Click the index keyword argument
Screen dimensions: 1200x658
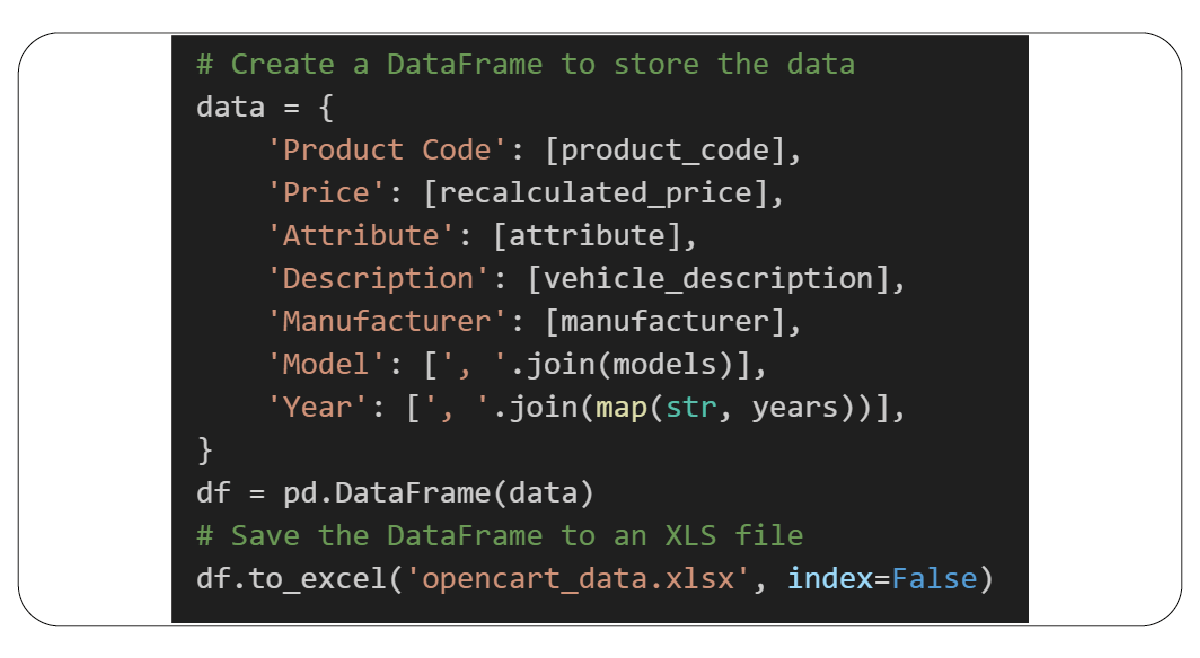(x=830, y=579)
